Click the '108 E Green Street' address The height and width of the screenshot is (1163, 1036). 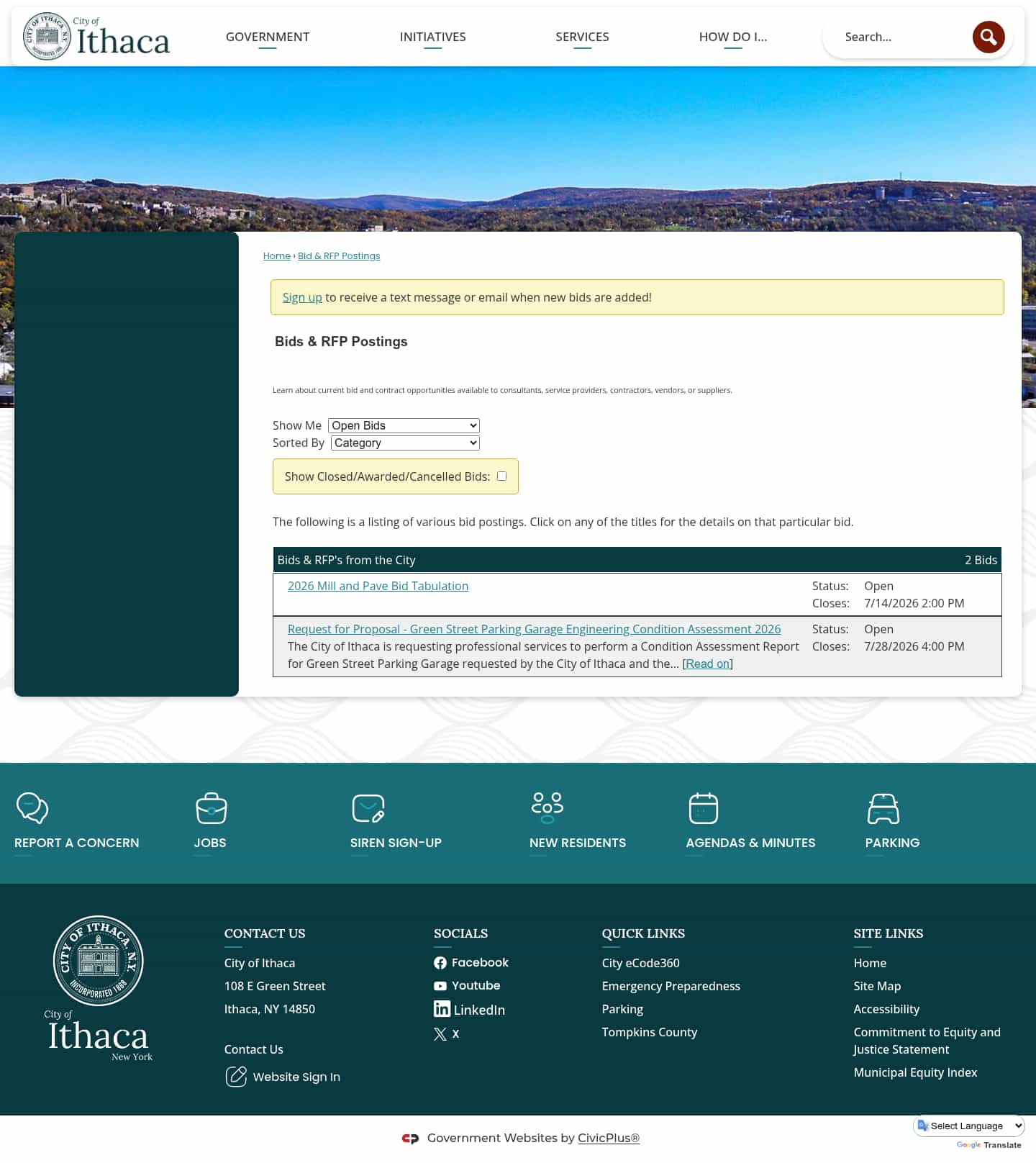tap(275, 986)
